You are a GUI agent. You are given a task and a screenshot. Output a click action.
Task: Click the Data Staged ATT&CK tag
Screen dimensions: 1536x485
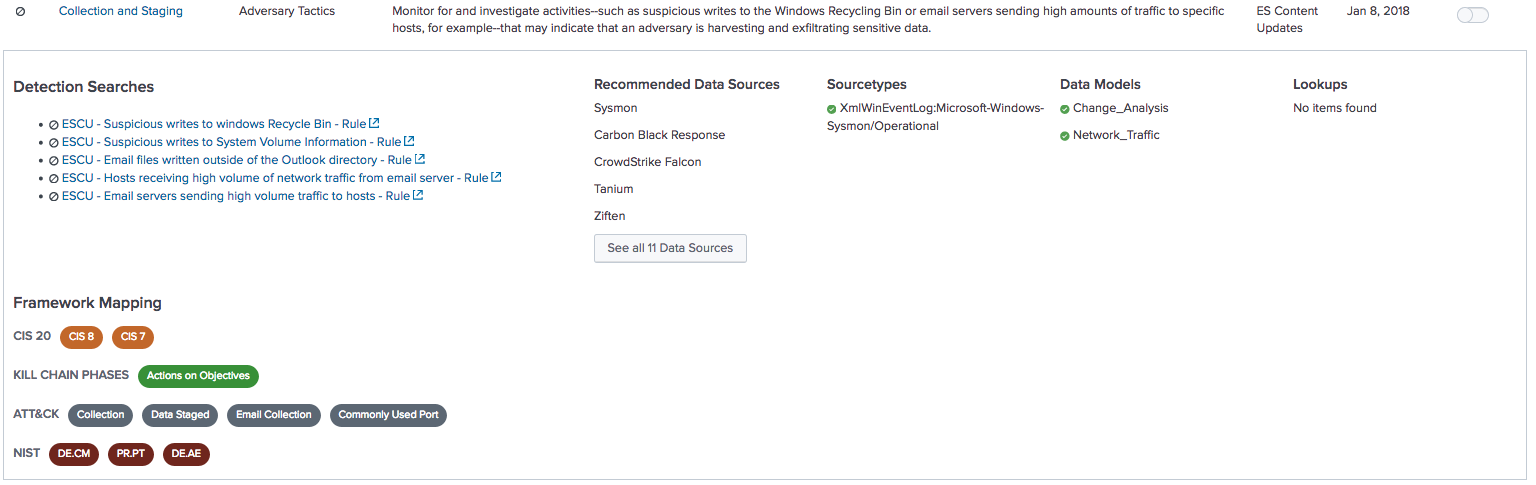pyautogui.click(x=180, y=415)
